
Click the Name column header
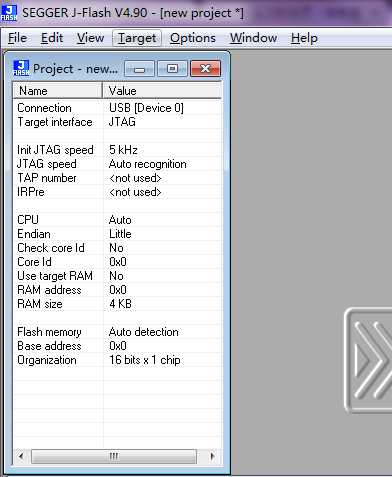57,91
